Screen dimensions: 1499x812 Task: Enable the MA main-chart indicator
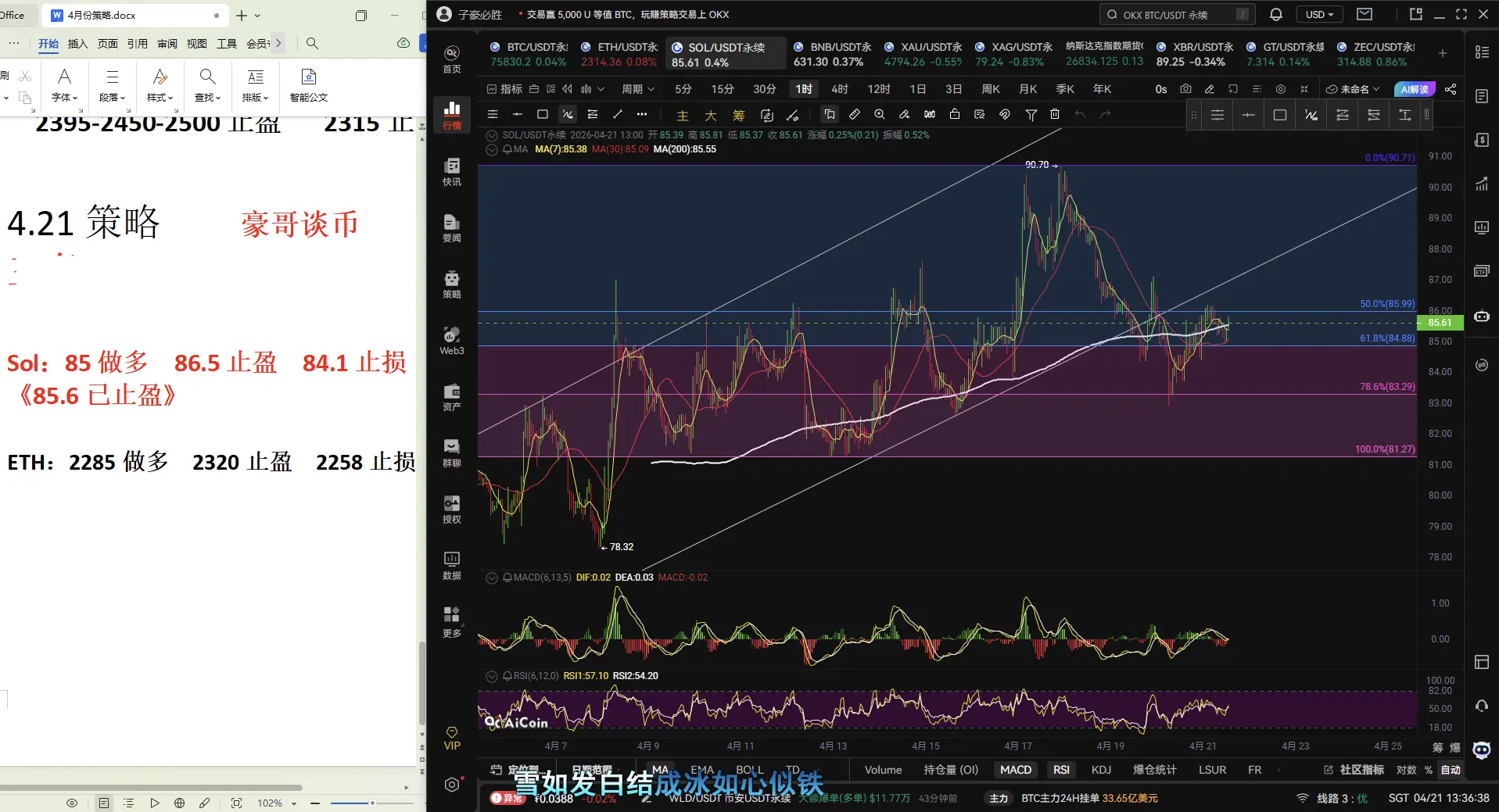pyautogui.click(x=661, y=770)
